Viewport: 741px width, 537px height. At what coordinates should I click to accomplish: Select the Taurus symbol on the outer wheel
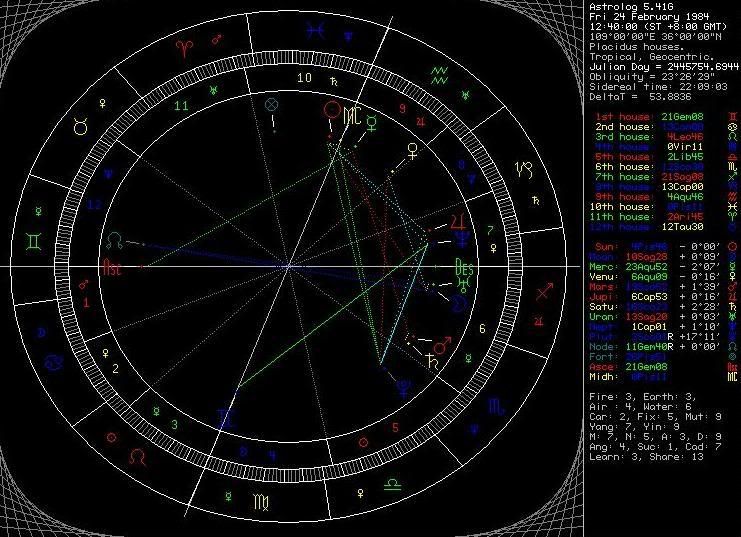pos(80,126)
